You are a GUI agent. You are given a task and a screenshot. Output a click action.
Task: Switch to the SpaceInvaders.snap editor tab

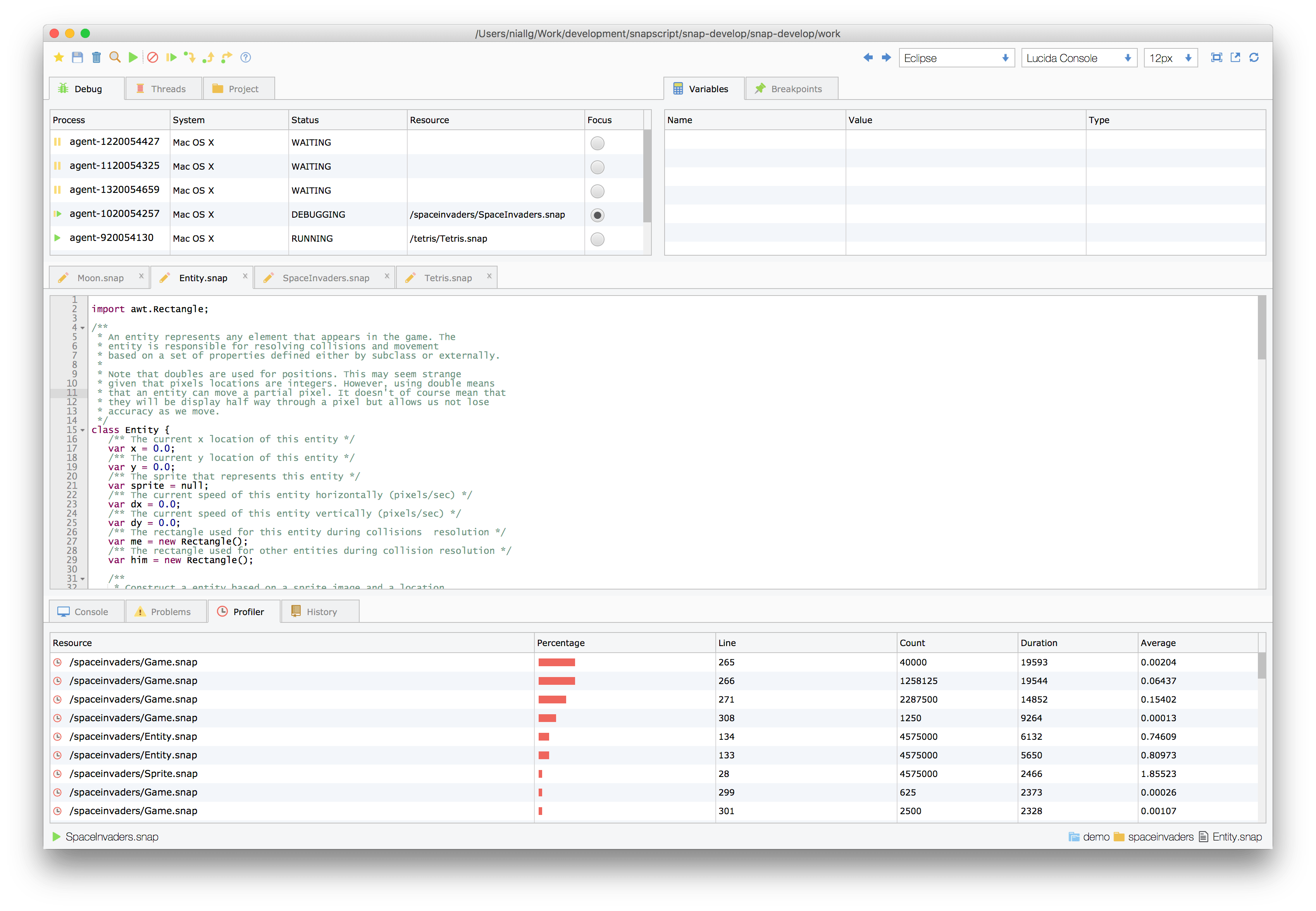tap(326, 278)
